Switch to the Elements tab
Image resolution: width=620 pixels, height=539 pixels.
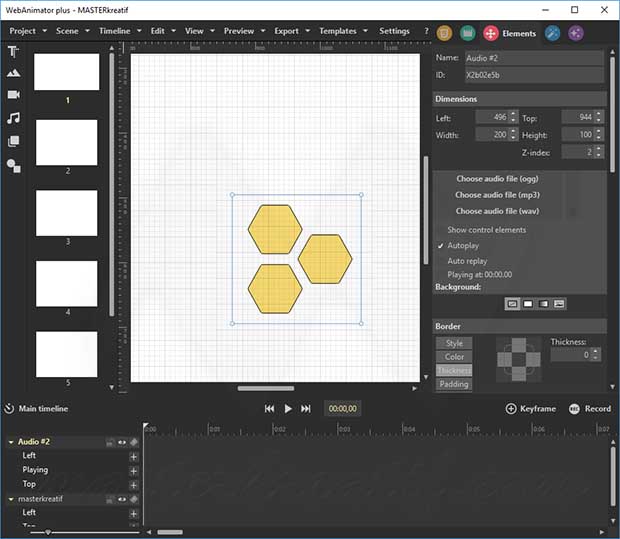point(510,33)
